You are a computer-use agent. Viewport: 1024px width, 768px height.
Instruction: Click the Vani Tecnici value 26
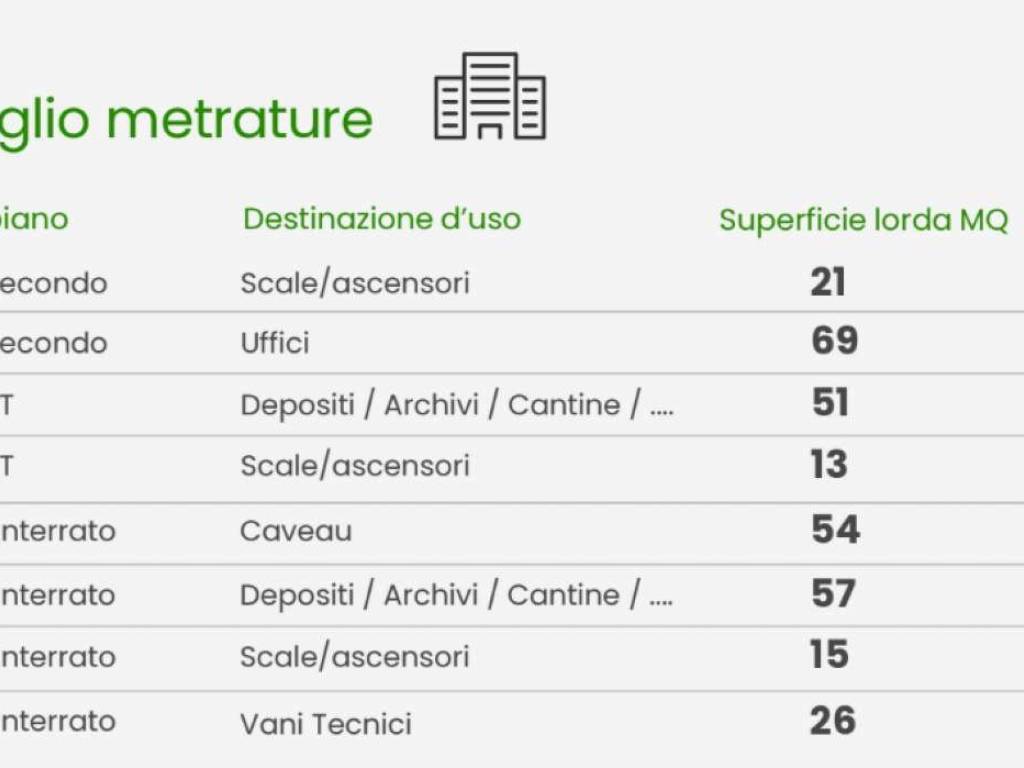tap(833, 720)
